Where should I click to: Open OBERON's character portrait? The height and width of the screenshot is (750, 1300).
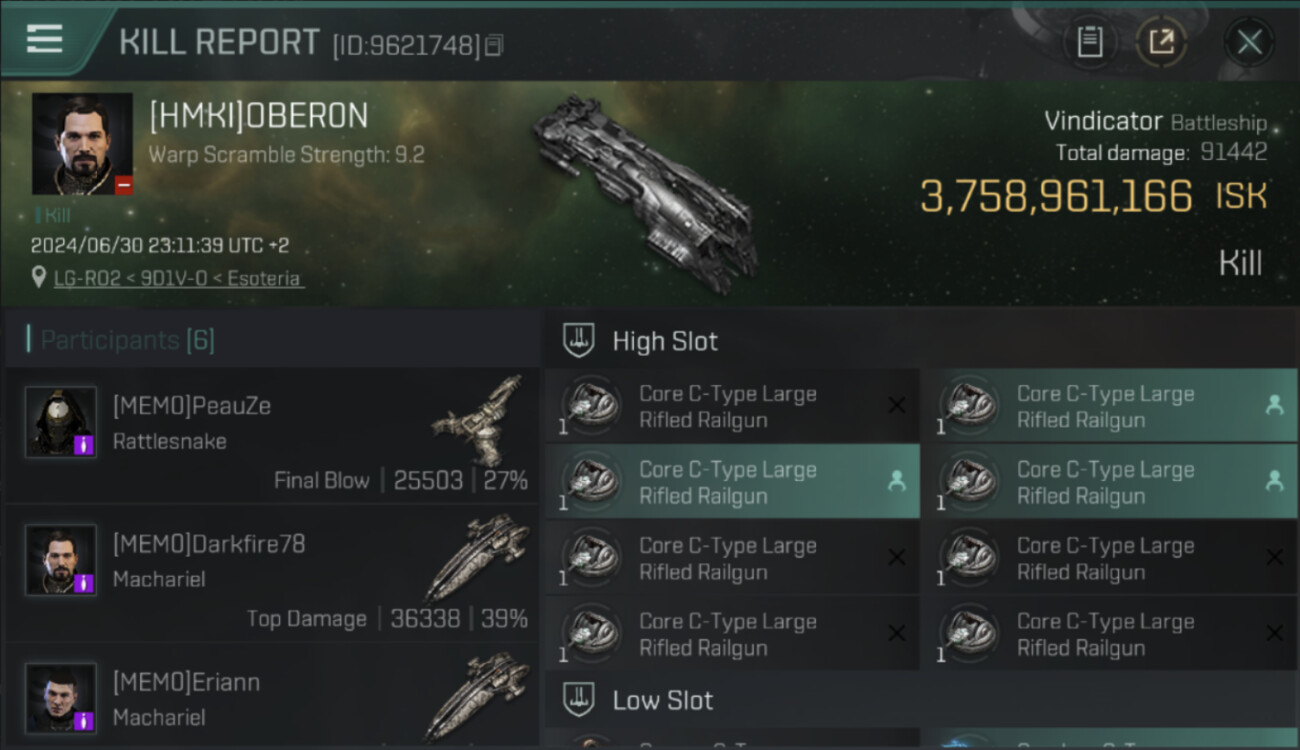pyautogui.click(x=82, y=144)
